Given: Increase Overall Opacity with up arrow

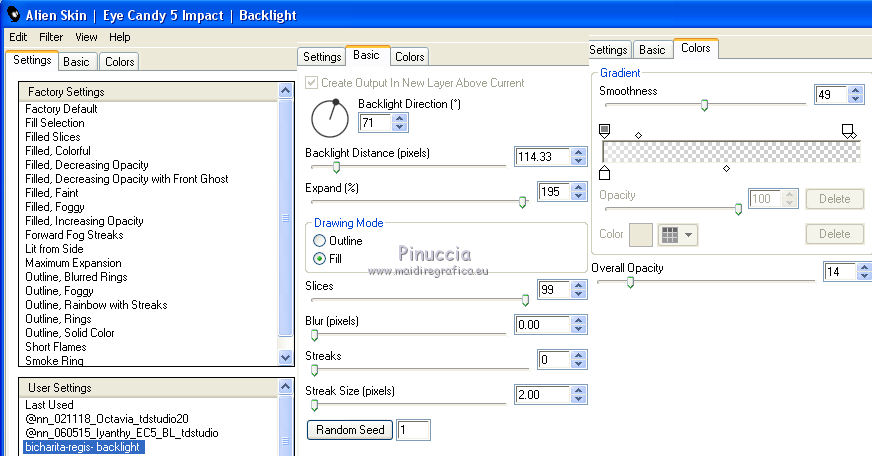Looking at the screenshot, I should click(x=864, y=267).
